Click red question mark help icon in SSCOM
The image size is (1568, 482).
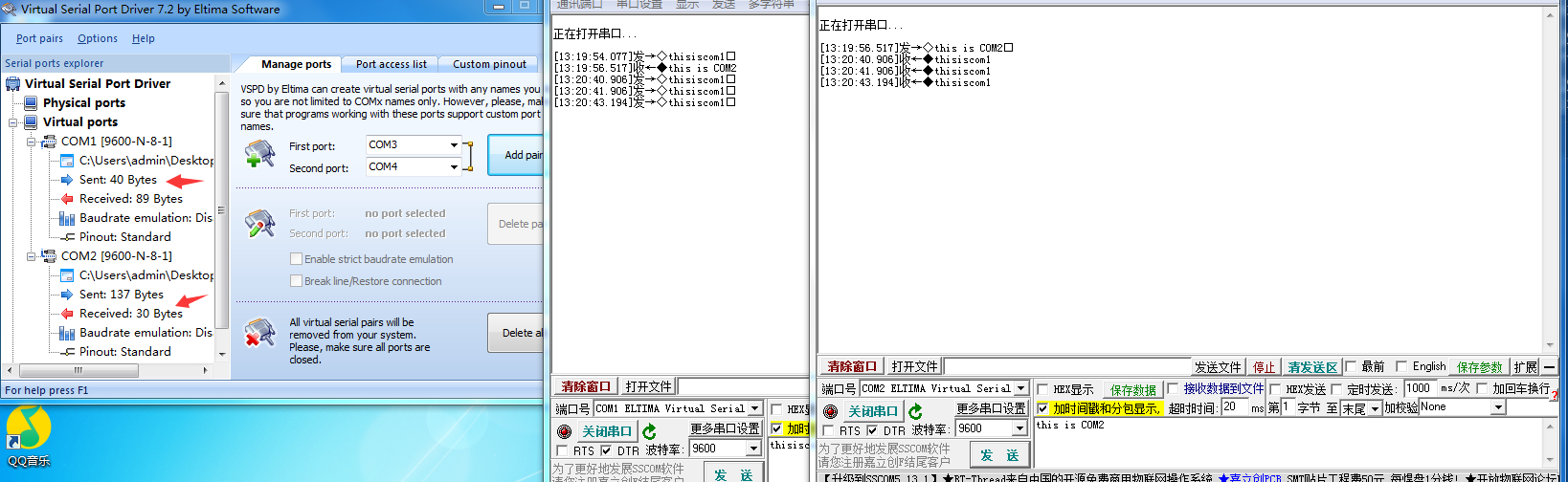pyautogui.click(x=1555, y=394)
